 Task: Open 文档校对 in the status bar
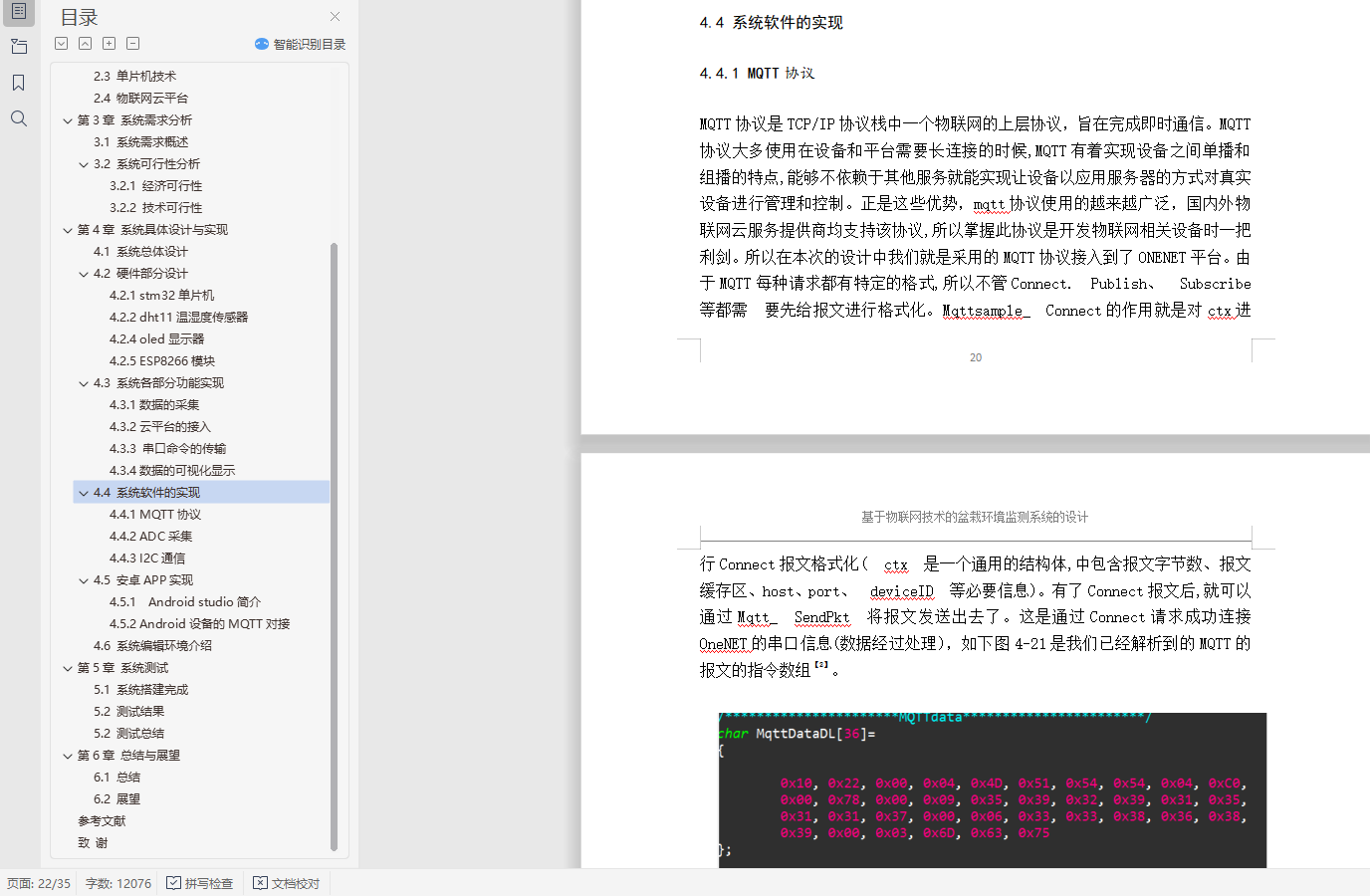pos(287,883)
